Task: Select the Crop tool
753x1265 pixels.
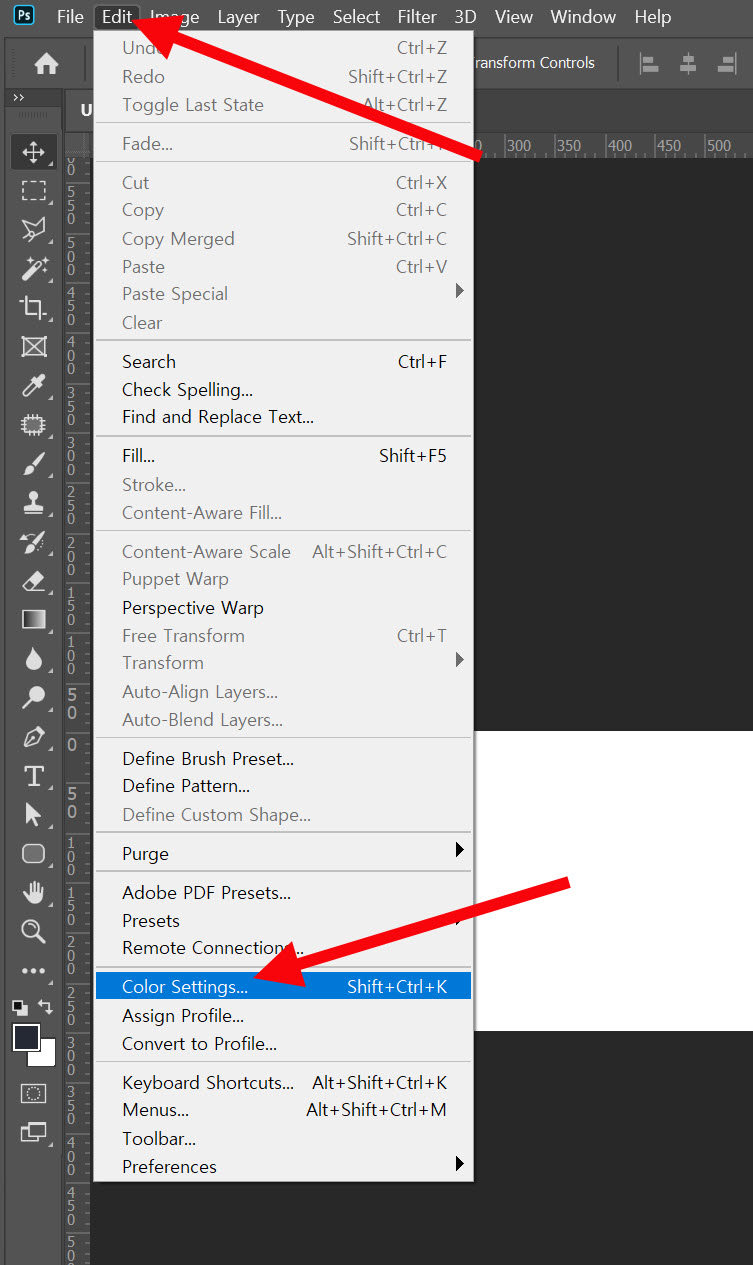Action: (34, 308)
